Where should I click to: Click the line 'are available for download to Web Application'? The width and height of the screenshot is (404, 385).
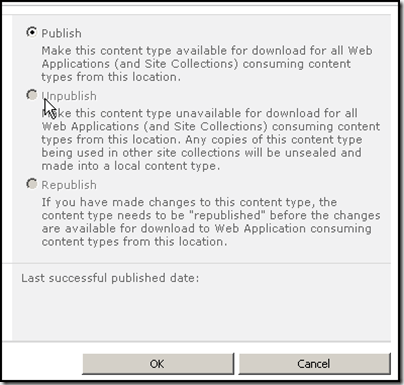click(206, 228)
